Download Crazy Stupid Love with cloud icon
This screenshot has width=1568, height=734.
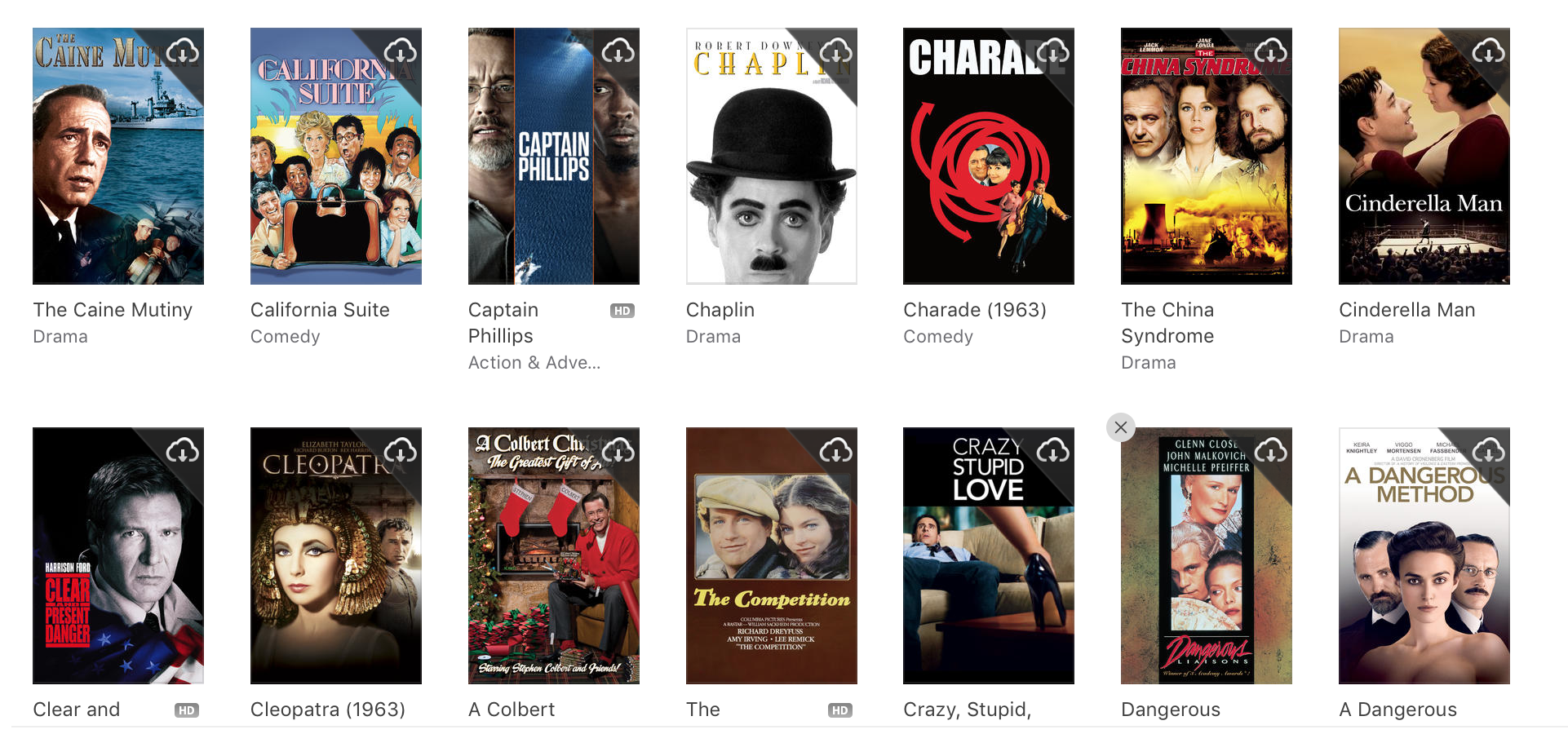click(1053, 451)
